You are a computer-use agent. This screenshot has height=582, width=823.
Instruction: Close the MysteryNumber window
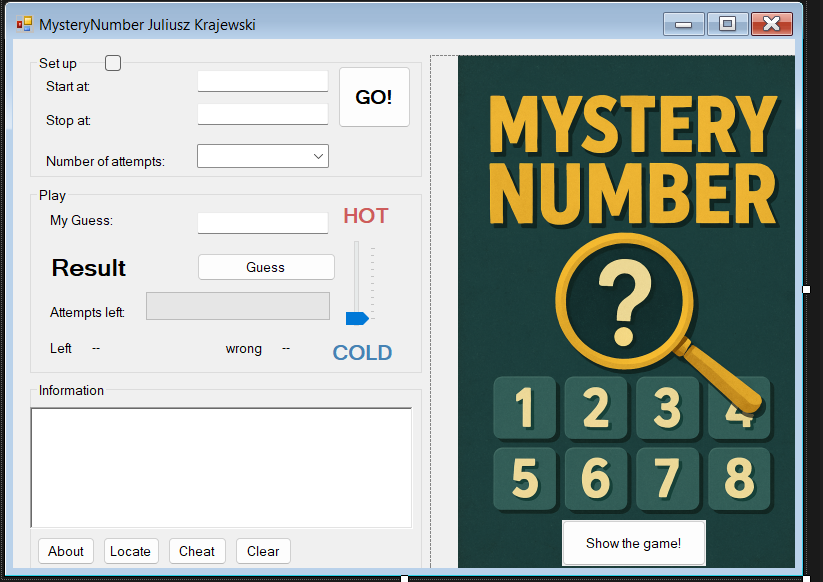pyautogui.click(x=772, y=24)
